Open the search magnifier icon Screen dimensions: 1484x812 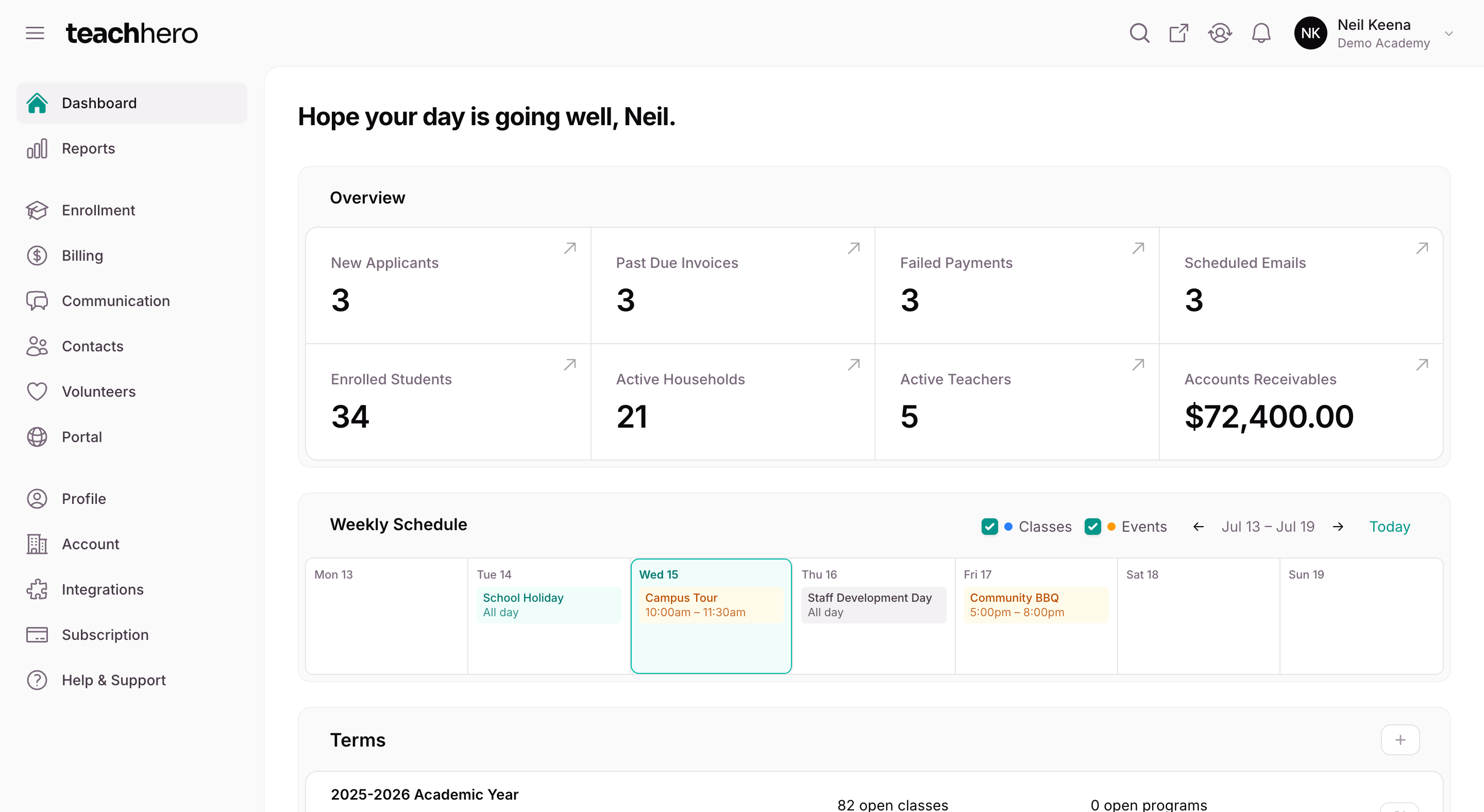tap(1139, 33)
